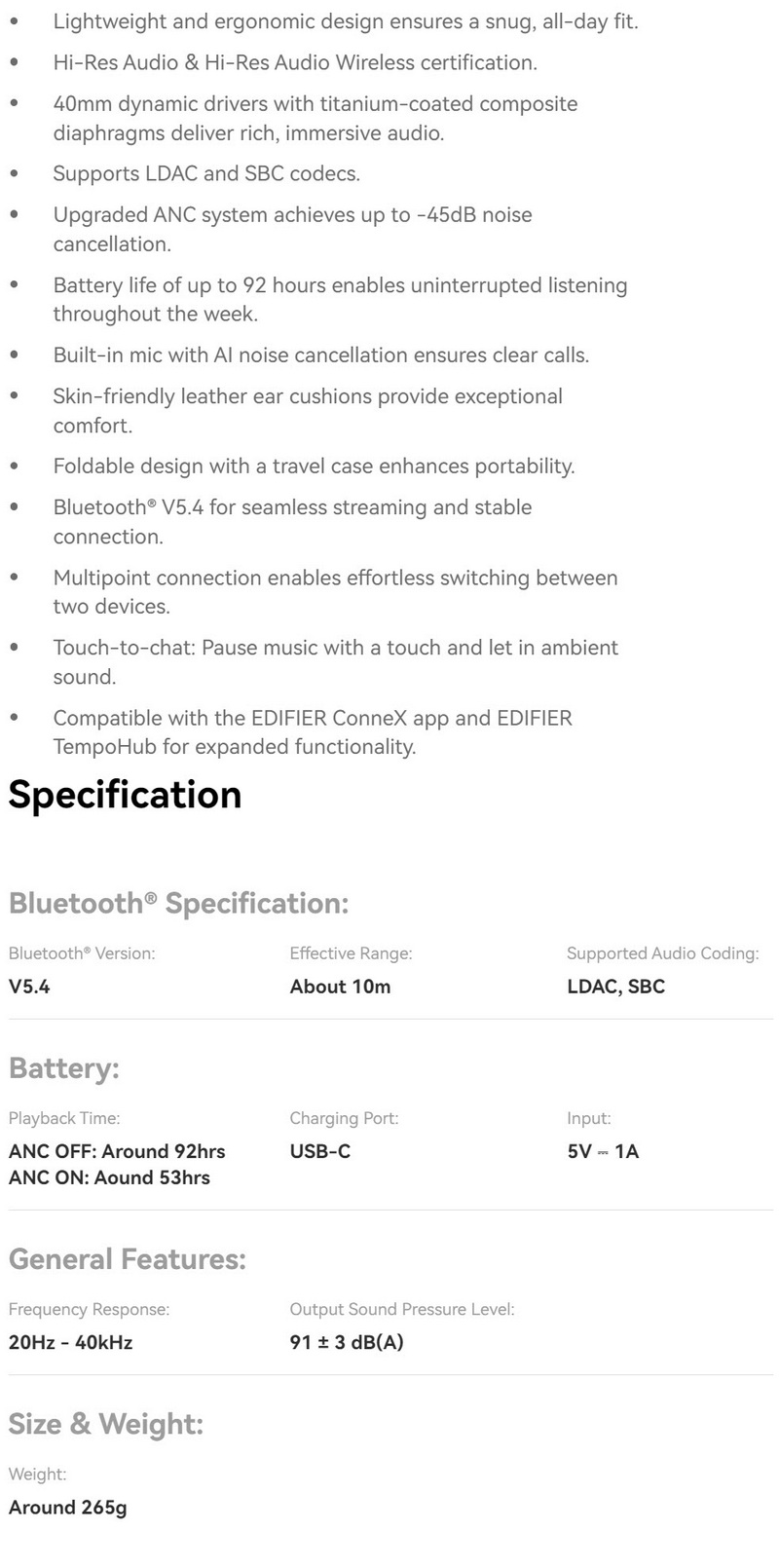
Task: Click the General Features section heading
Action: click(128, 1259)
